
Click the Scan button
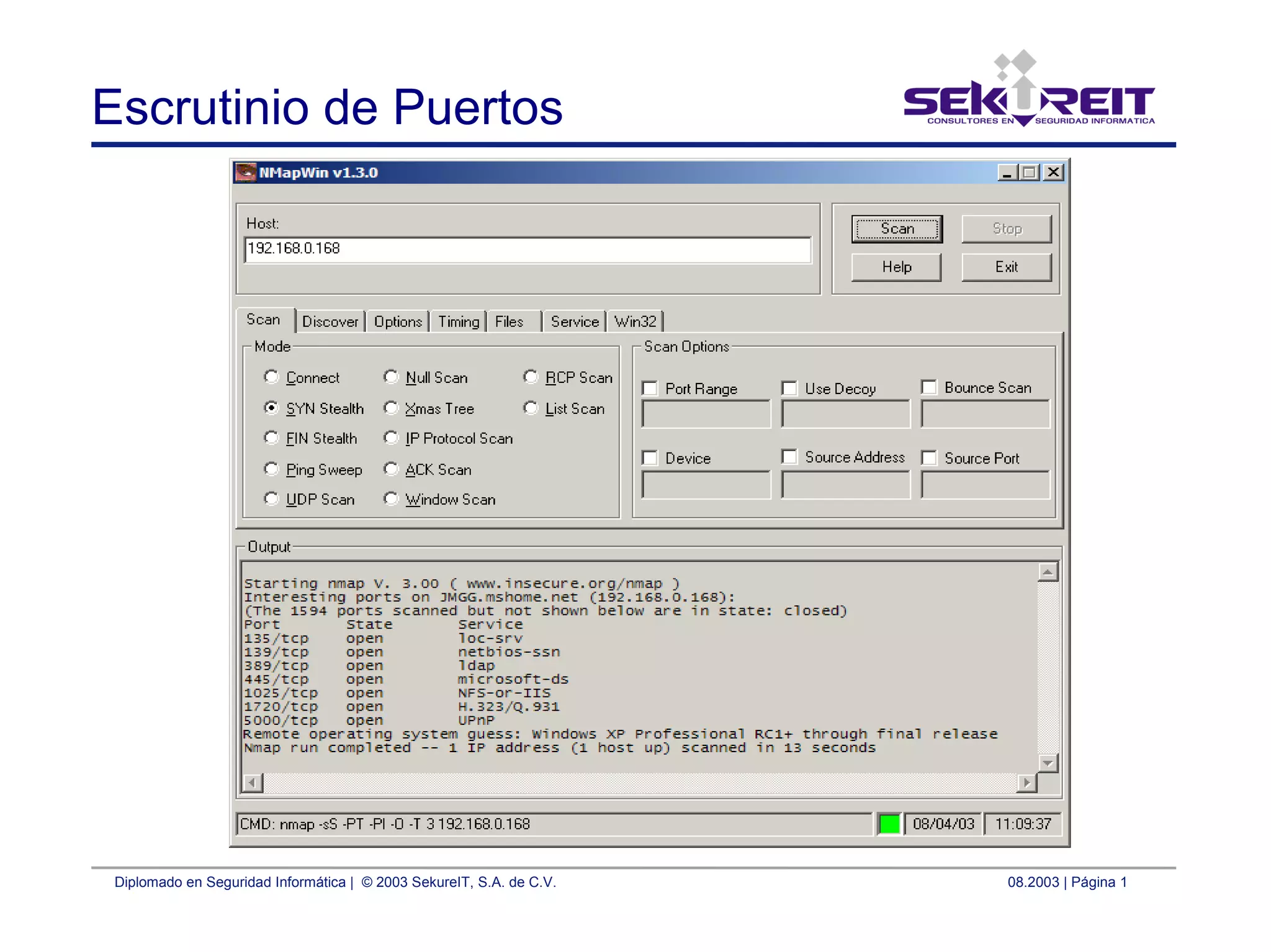point(897,228)
